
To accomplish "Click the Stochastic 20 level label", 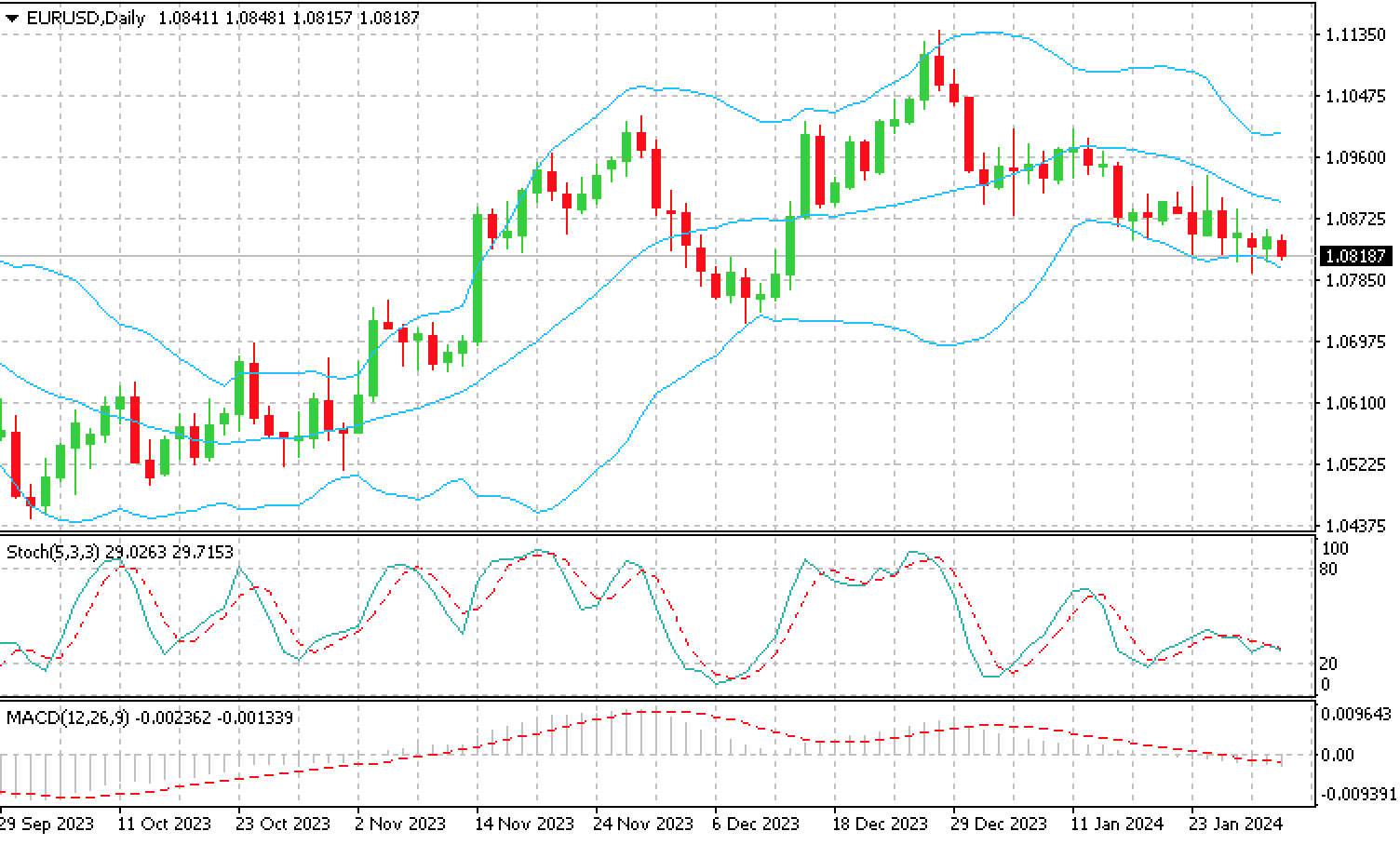I will pos(1329,664).
